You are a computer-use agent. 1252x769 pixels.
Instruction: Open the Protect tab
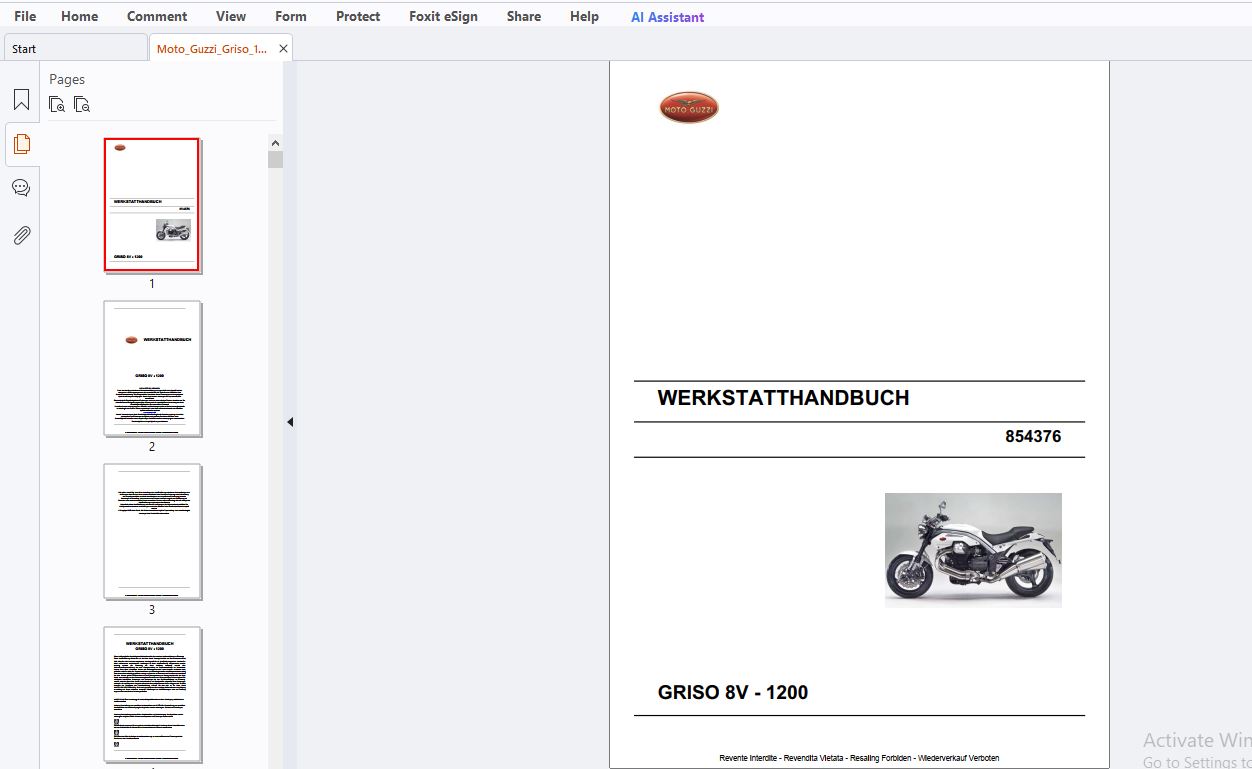coord(358,16)
